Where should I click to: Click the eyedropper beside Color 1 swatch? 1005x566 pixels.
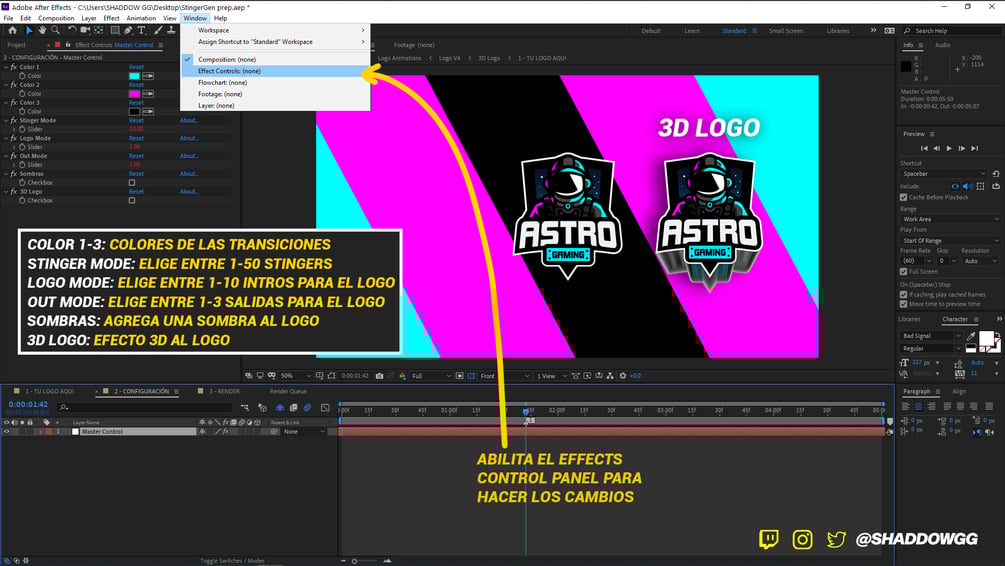click(x=148, y=76)
